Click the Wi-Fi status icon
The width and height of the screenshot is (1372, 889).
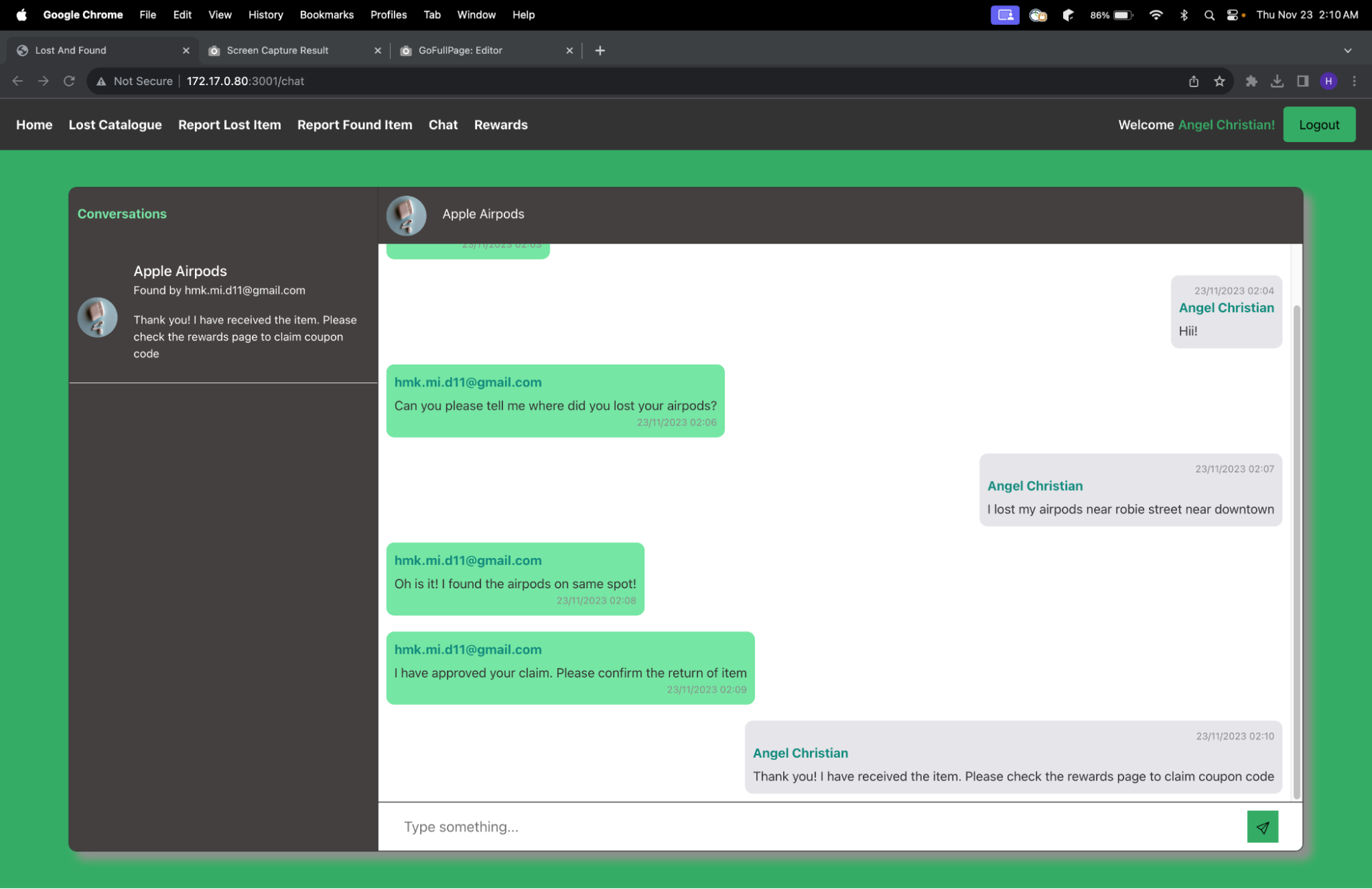click(x=1156, y=14)
